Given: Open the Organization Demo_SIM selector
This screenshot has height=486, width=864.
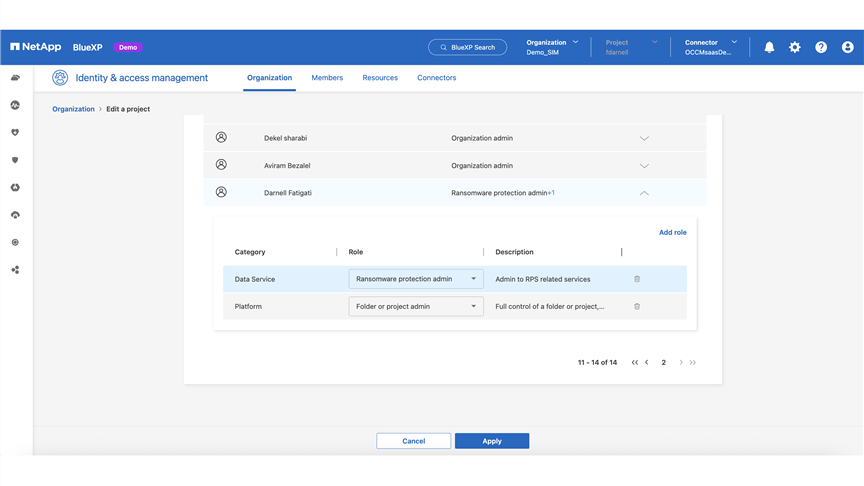Looking at the screenshot, I should point(552,47).
